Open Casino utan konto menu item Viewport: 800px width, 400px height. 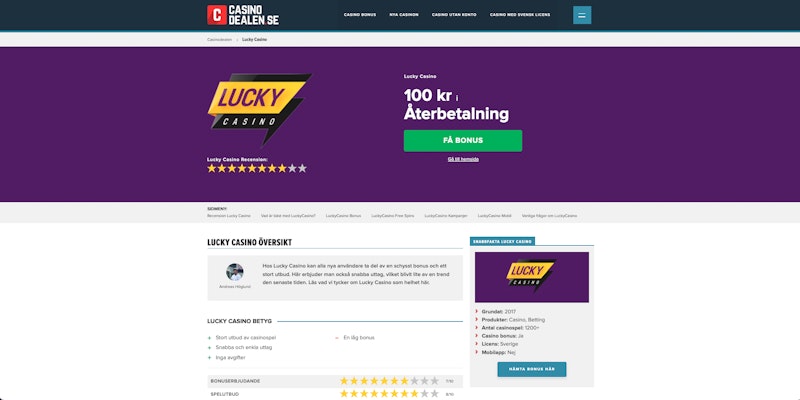coord(454,15)
